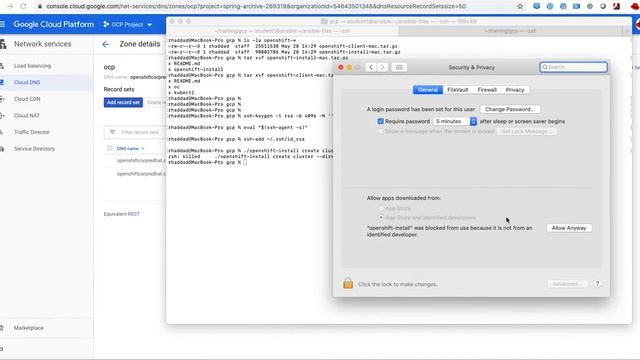Switch to the FileVault tab
This screenshot has height=360, width=640.
point(458,90)
